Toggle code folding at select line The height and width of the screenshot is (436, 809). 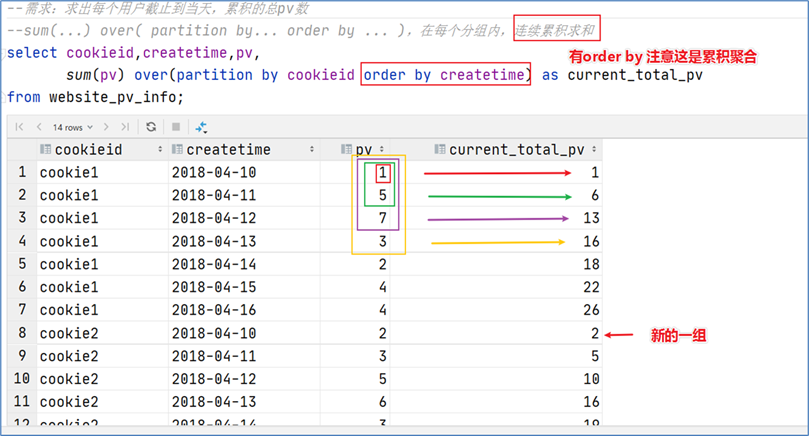4,53
